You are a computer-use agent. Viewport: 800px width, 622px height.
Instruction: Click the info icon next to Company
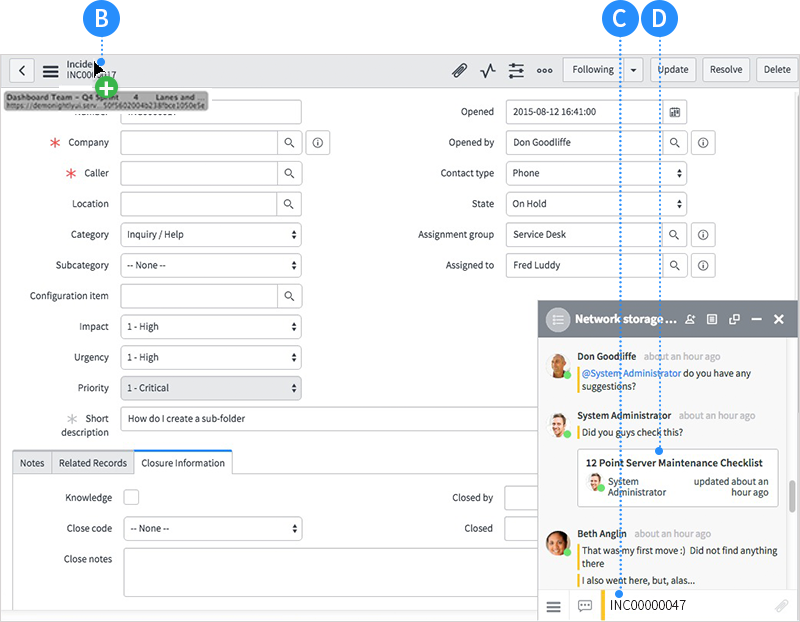[317, 142]
